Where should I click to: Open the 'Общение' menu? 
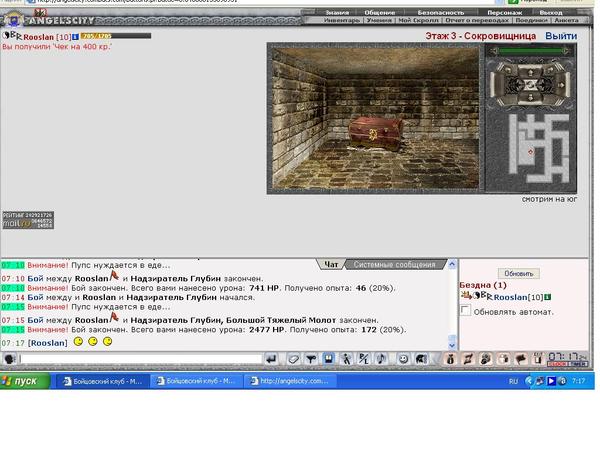click(380, 13)
